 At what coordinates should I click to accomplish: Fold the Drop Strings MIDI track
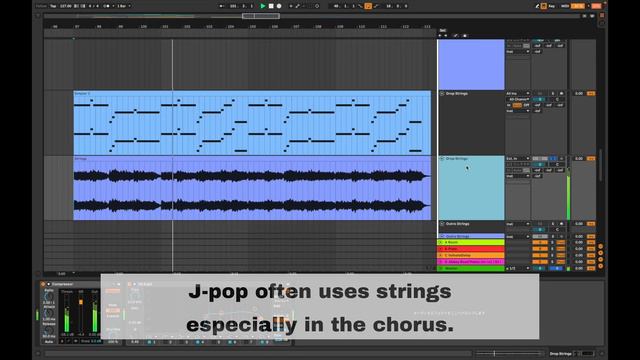[x=442, y=93]
